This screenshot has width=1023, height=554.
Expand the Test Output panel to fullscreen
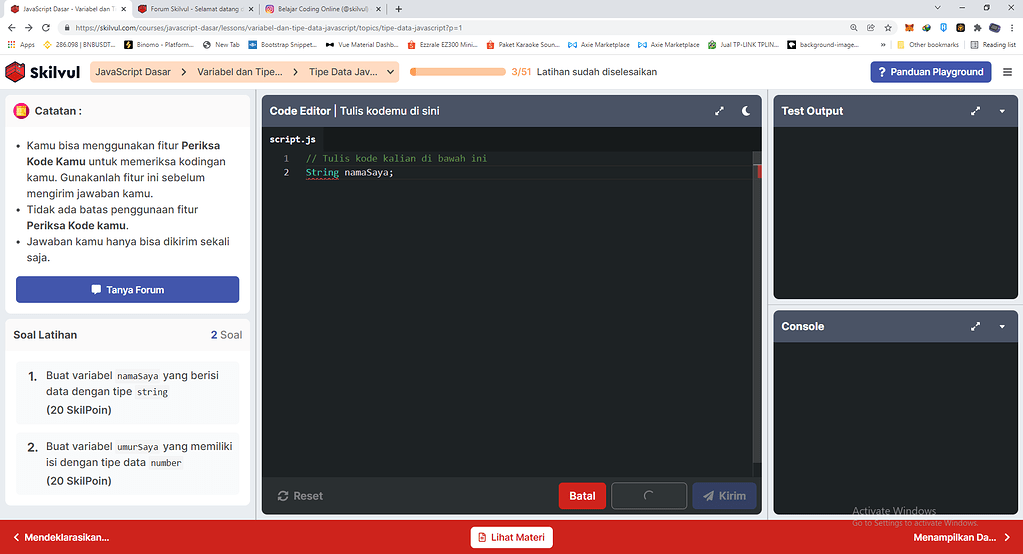(x=976, y=111)
